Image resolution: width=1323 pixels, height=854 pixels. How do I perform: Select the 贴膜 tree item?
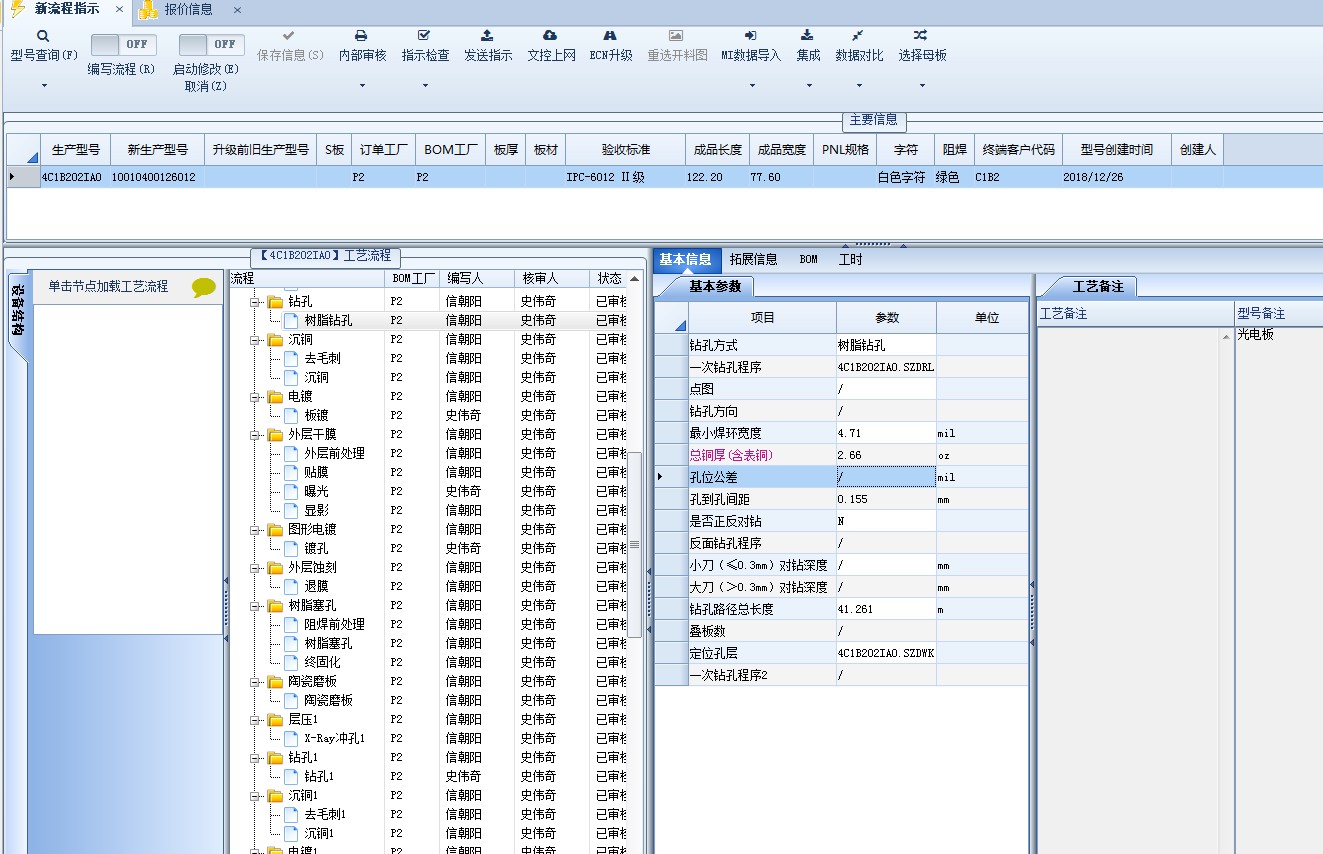pyautogui.click(x=316, y=473)
